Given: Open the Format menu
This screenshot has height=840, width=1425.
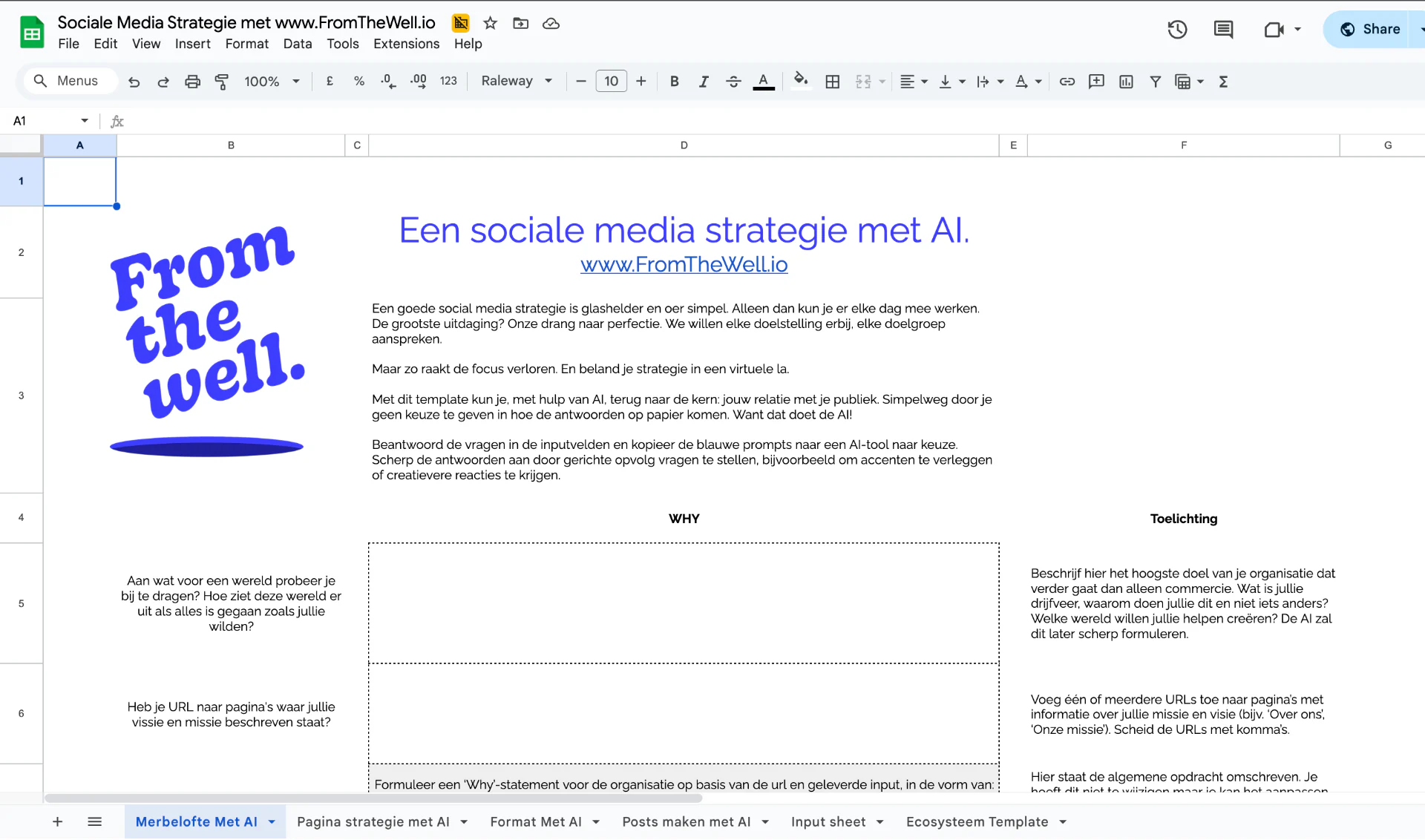Looking at the screenshot, I should pos(246,44).
